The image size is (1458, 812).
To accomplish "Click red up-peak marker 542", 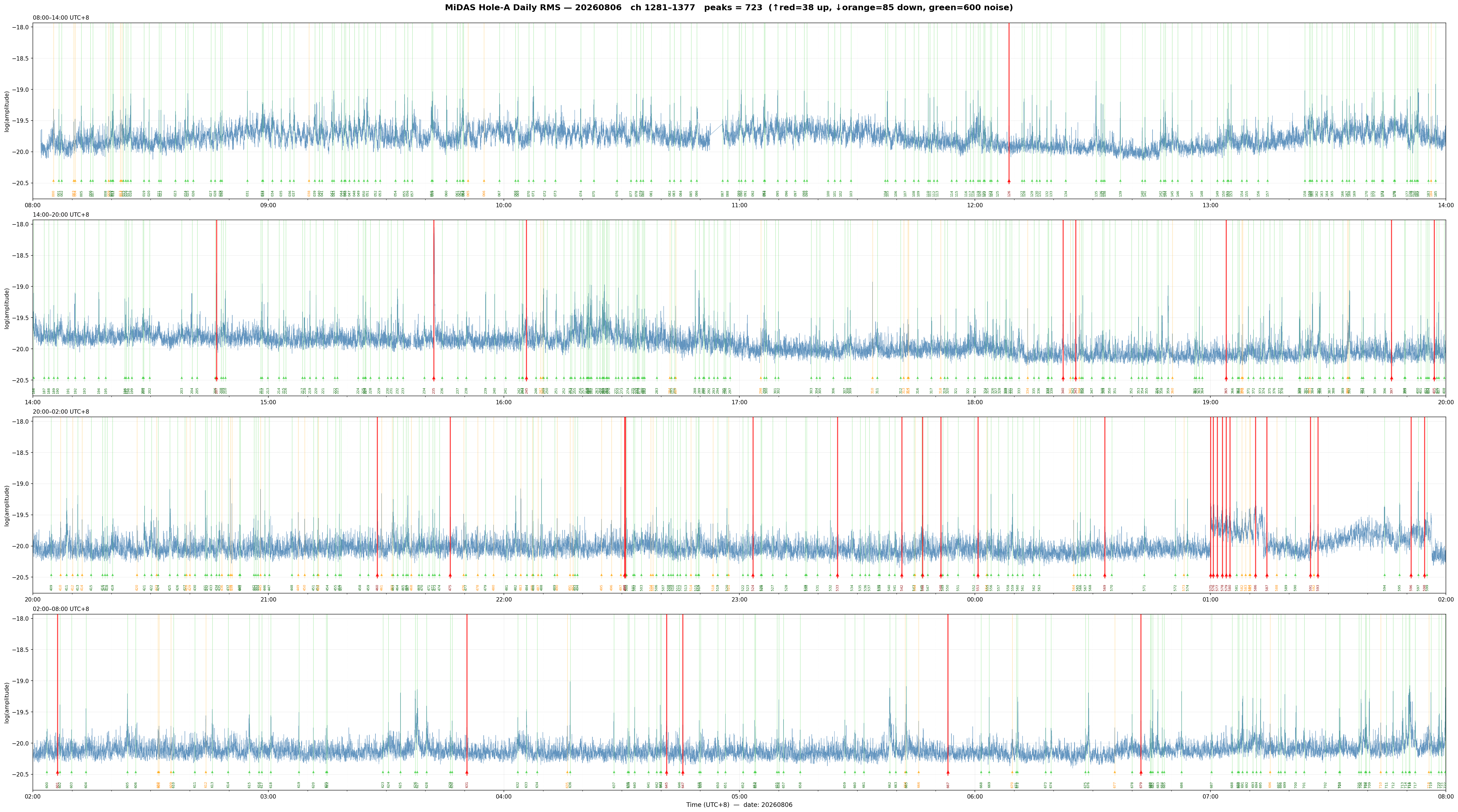I will [902, 575].
